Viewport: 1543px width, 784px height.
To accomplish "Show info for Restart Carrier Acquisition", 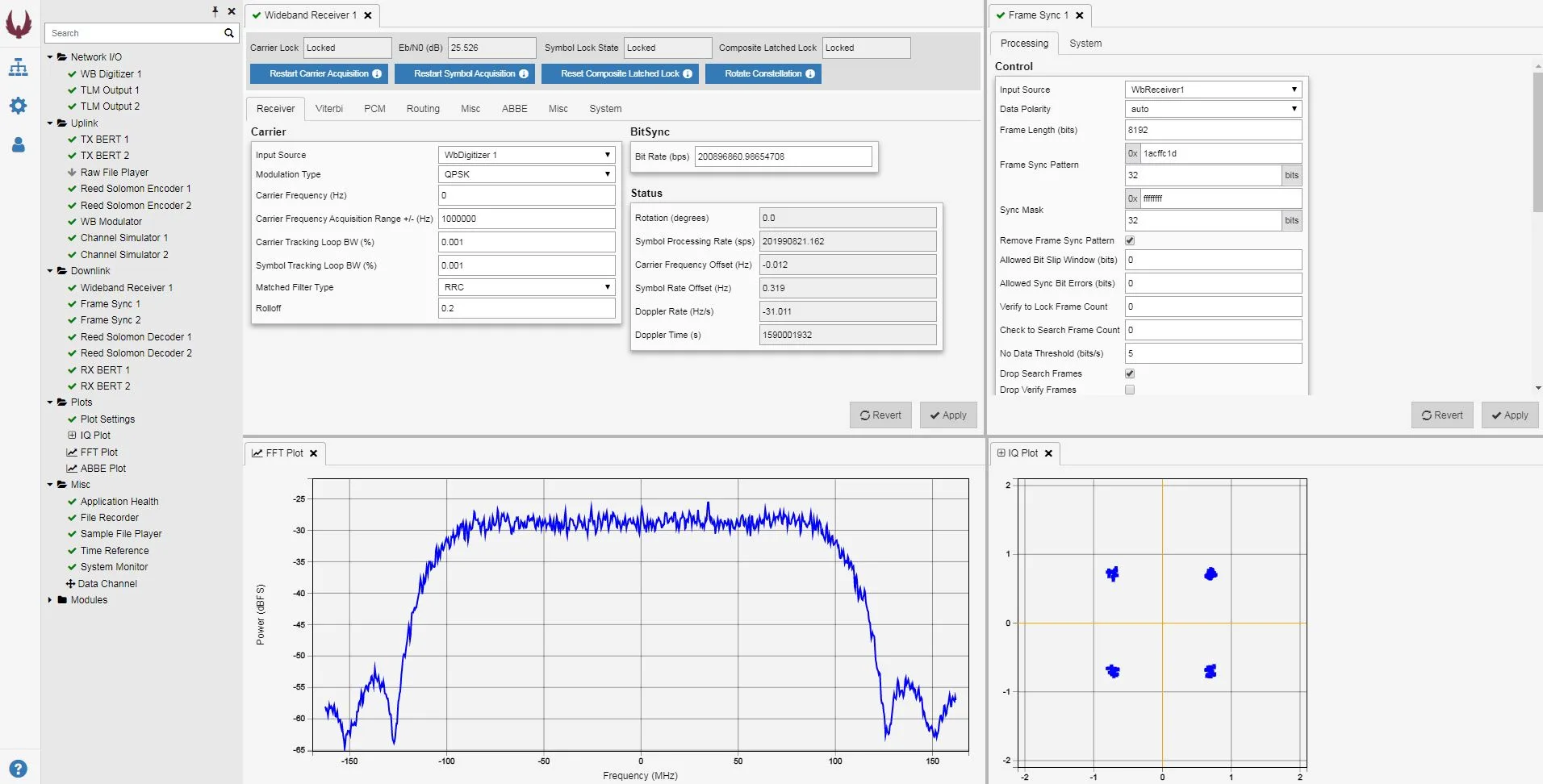I will click(377, 73).
